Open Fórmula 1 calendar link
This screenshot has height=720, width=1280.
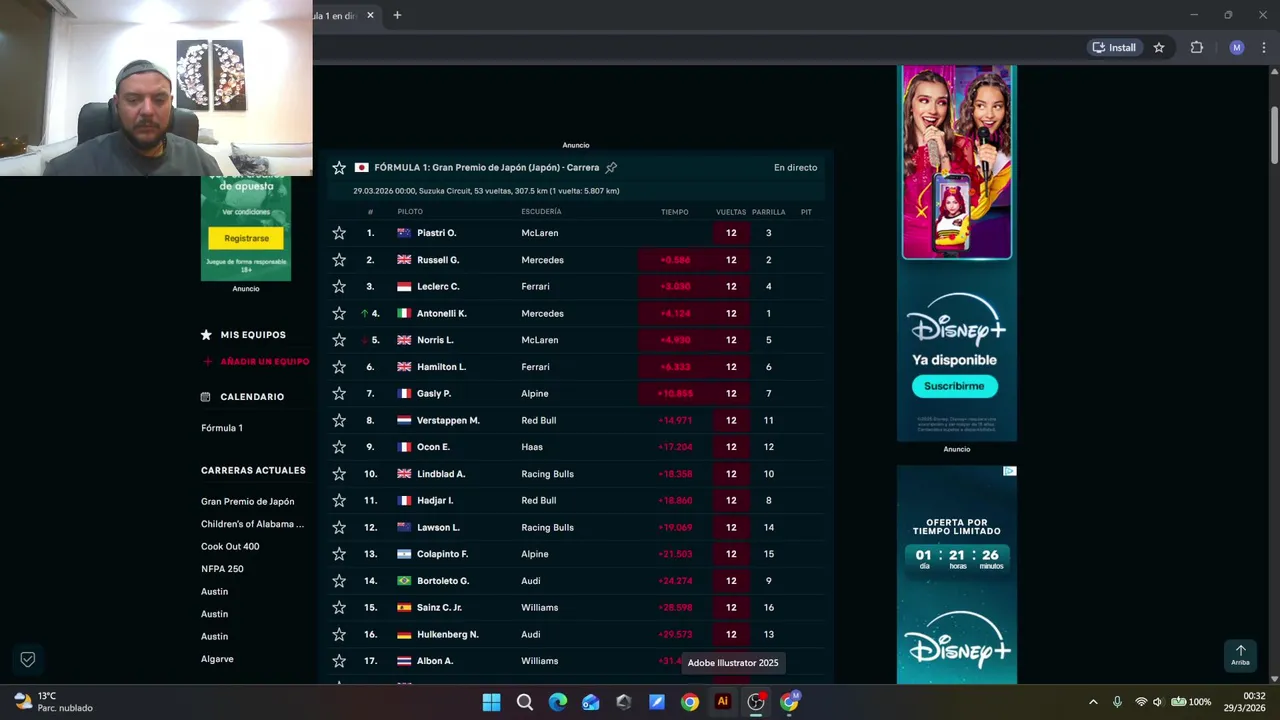click(222, 428)
